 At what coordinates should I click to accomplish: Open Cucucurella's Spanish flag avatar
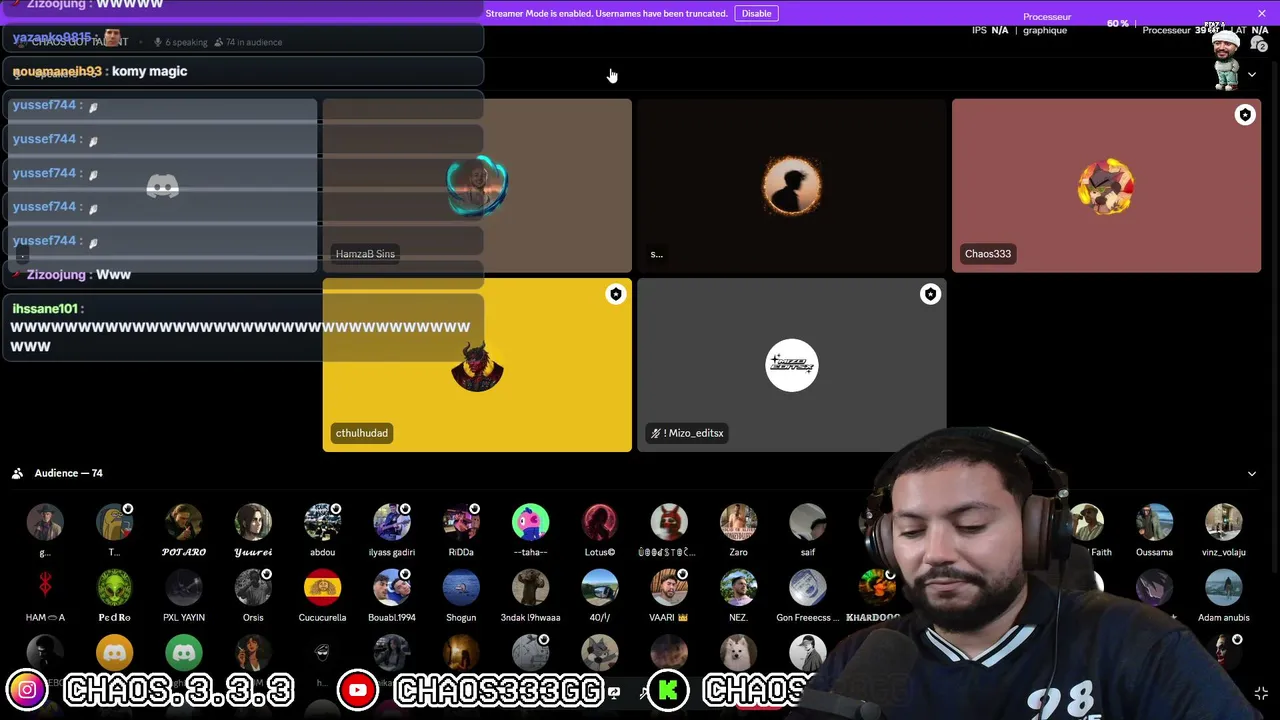tap(322, 588)
